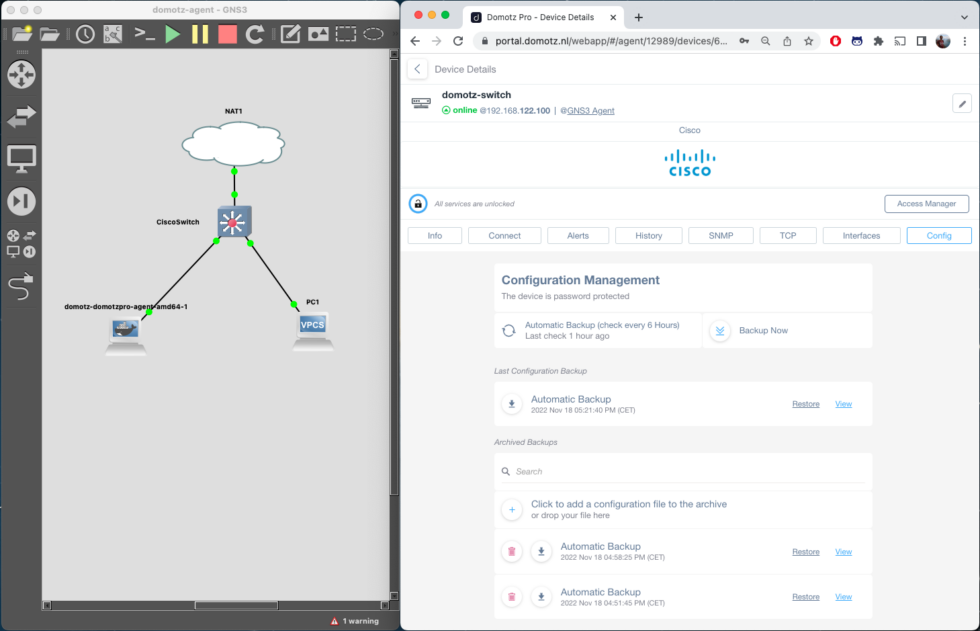This screenshot has height=631, width=980.
Task: Delete the first archived backup
Action: pyautogui.click(x=511, y=551)
